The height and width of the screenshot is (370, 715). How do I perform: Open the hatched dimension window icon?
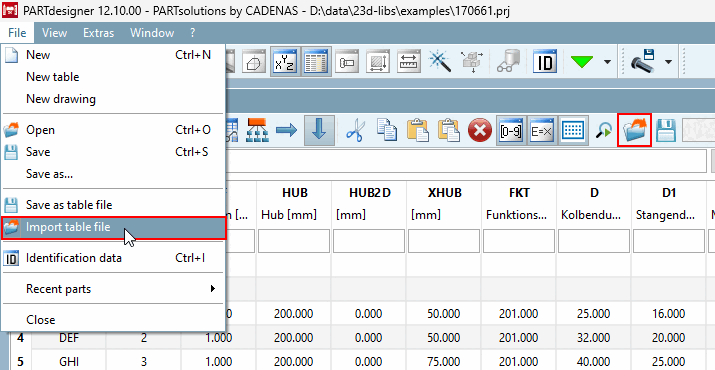(378, 62)
